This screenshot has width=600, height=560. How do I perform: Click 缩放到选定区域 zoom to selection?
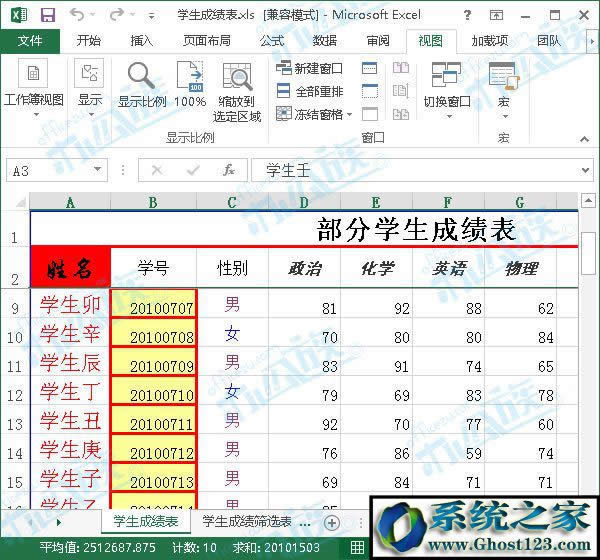pyautogui.click(x=237, y=90)
